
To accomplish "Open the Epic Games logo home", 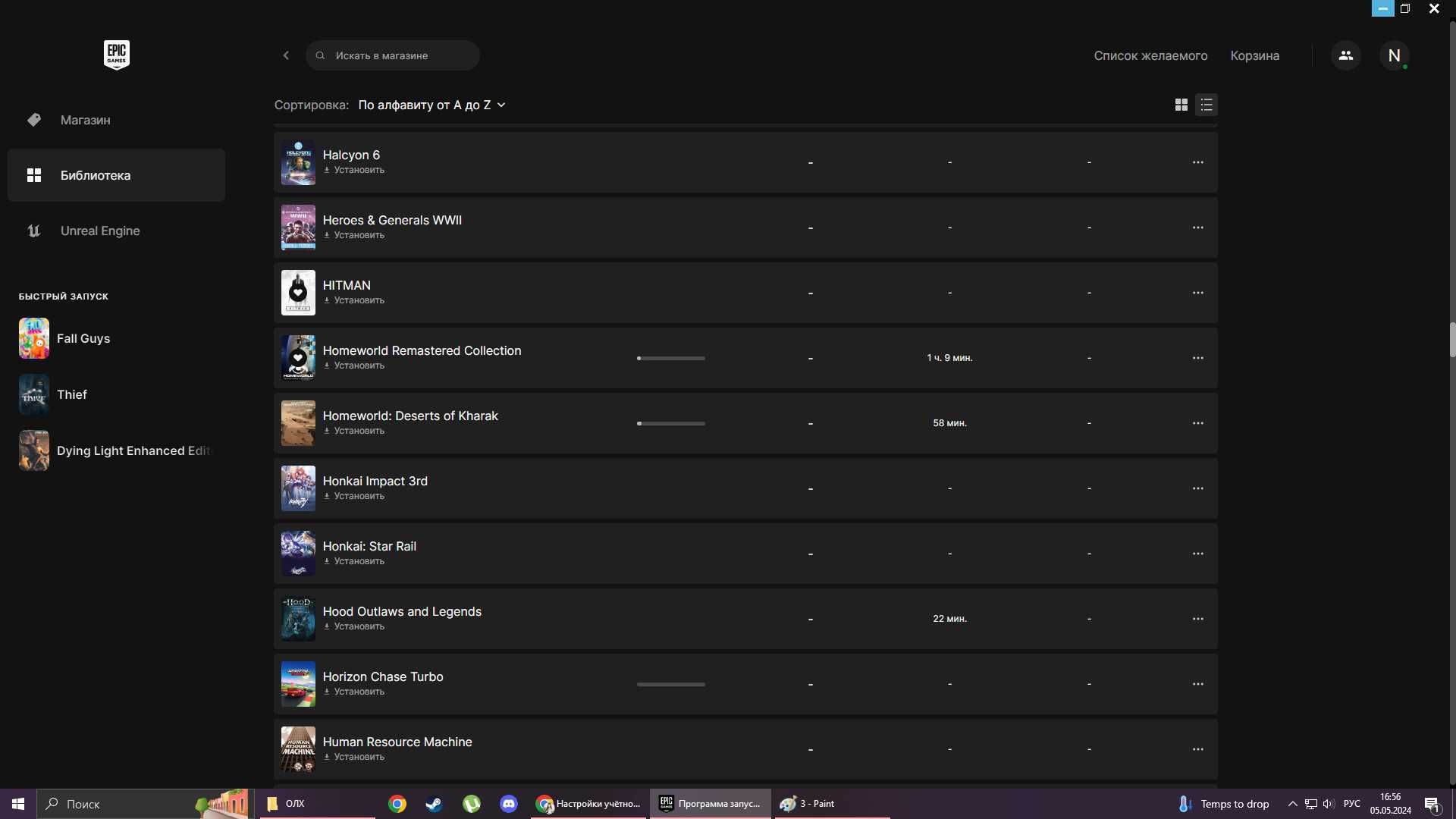I will (116, 55).
